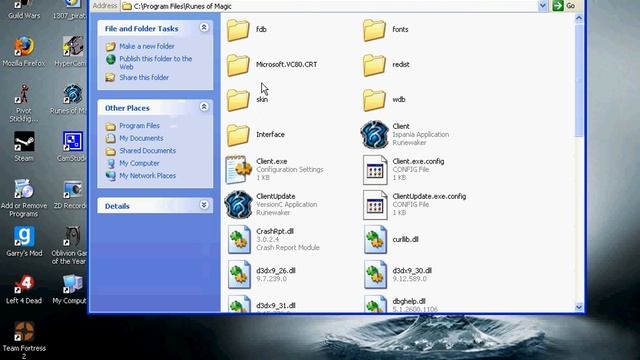This screenshot has height=360, width=640.
Task: Click Make a new folder
Action: tap(140, 47)
